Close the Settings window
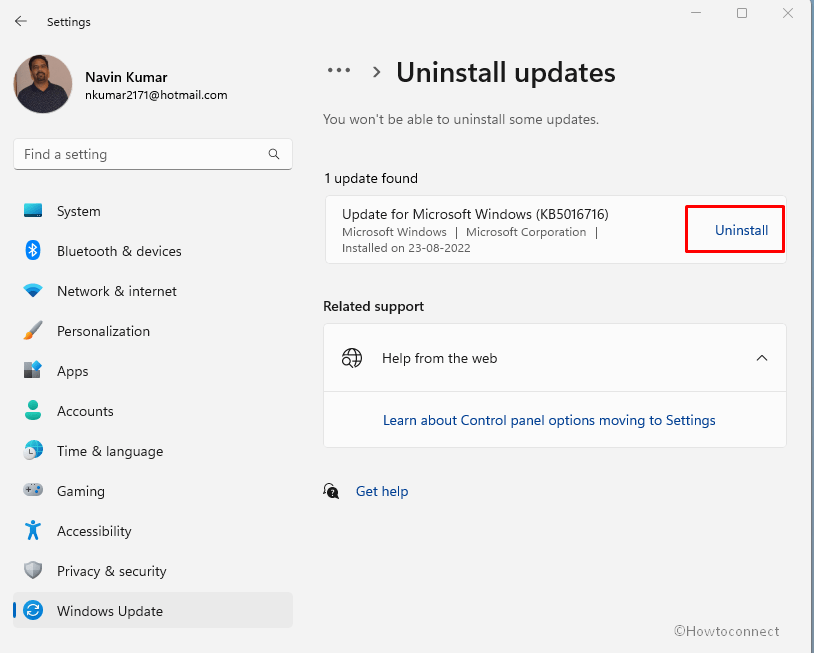This screenshot has height=653, width=814. pos(788,13)
